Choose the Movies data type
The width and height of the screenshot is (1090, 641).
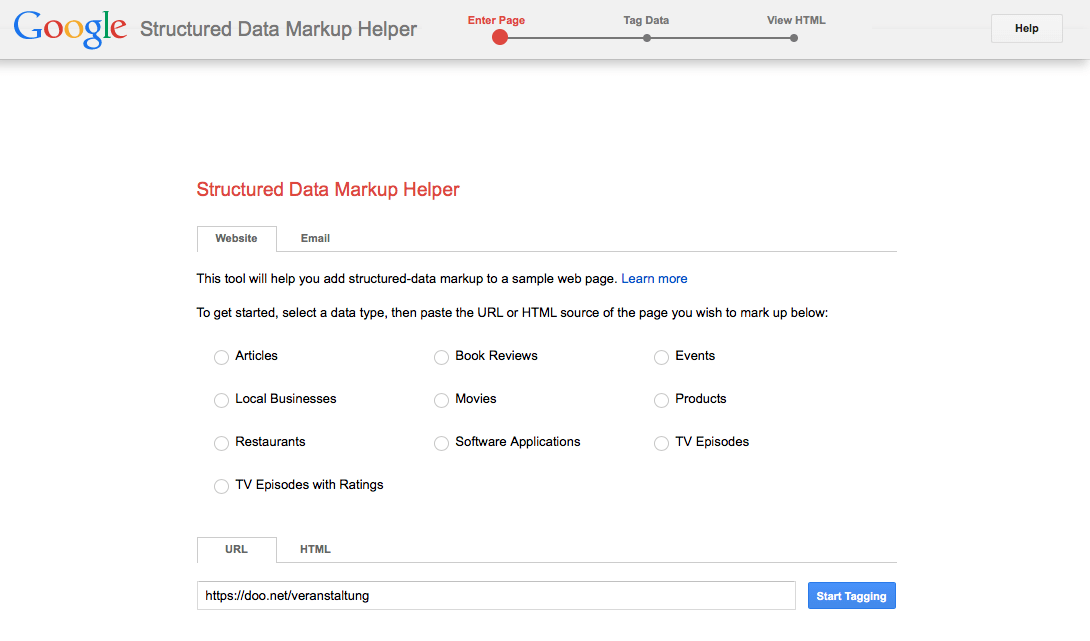click(x=441, y=400)
